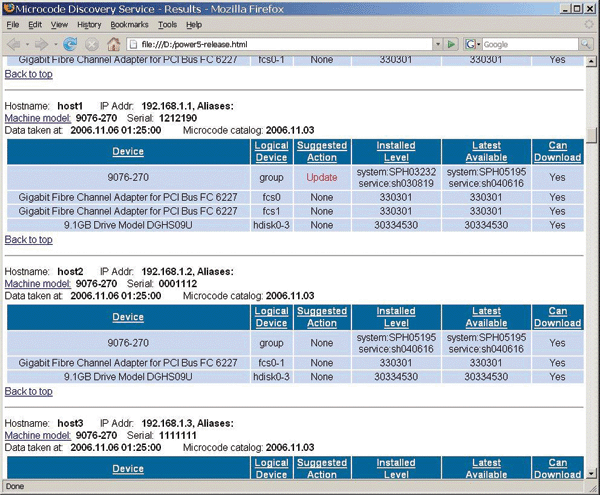The height and width of the screenshot is (495, 600).
Task: Click the Forward navigation arrow
Action: (x=44, y=44)
